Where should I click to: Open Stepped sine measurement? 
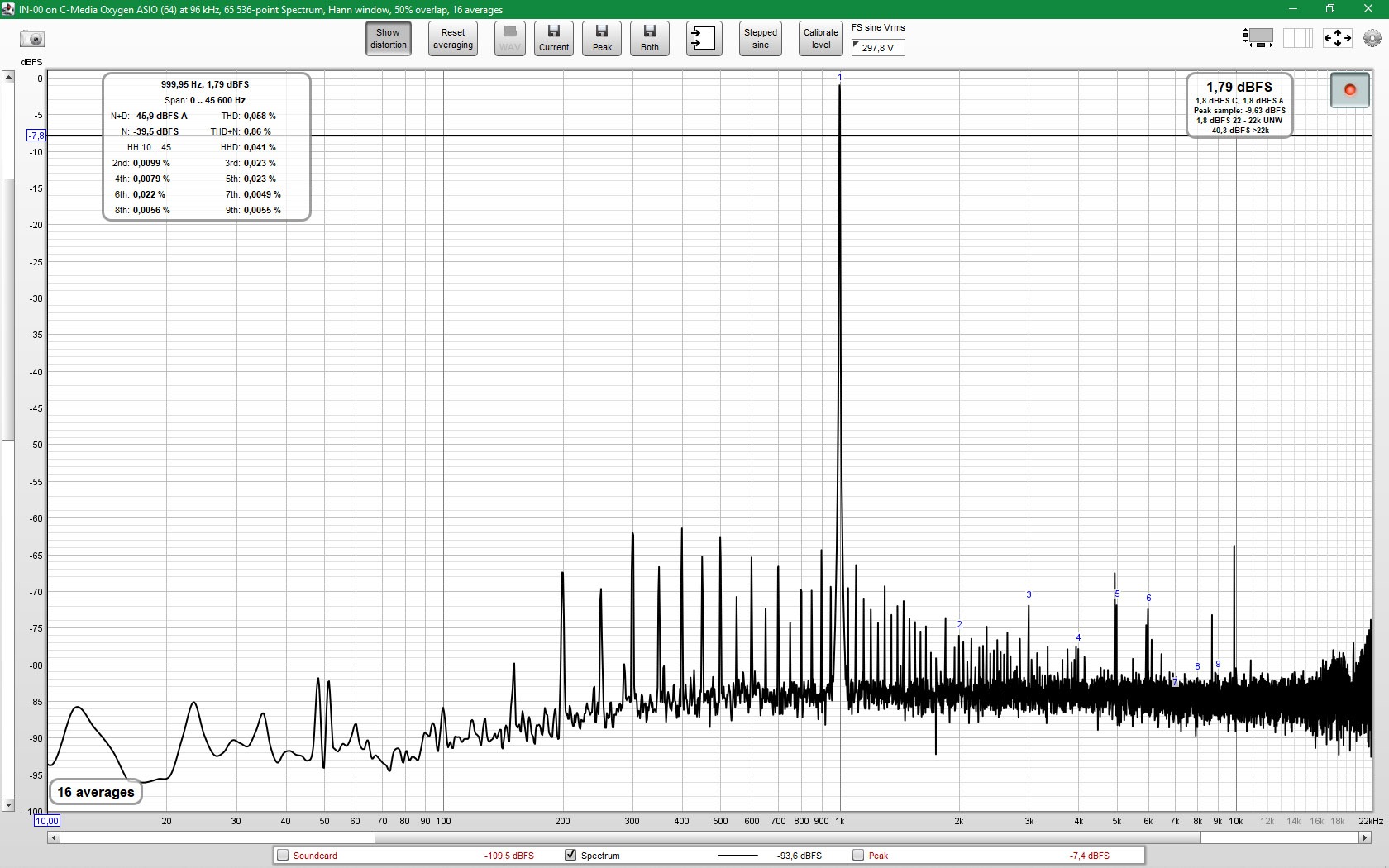click(x=761, y=39)
